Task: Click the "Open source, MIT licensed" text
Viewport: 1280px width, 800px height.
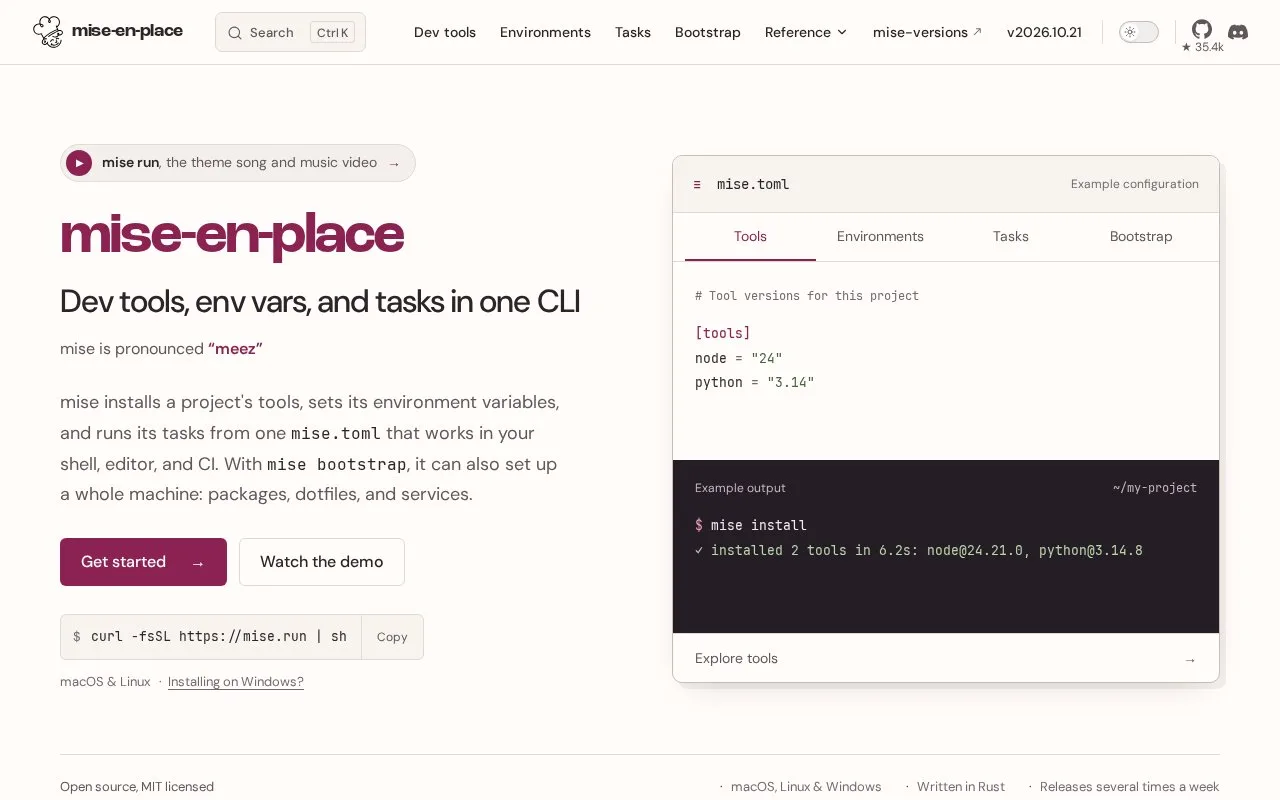Action: coord(137,787)
